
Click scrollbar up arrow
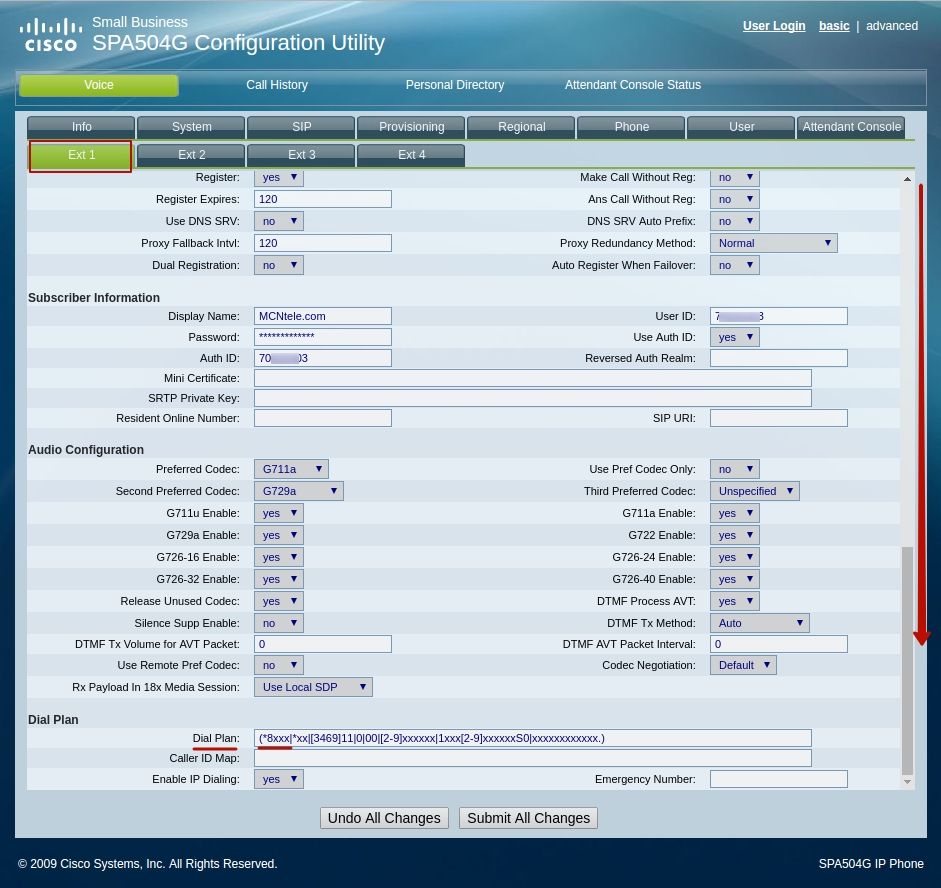(907, 179)
